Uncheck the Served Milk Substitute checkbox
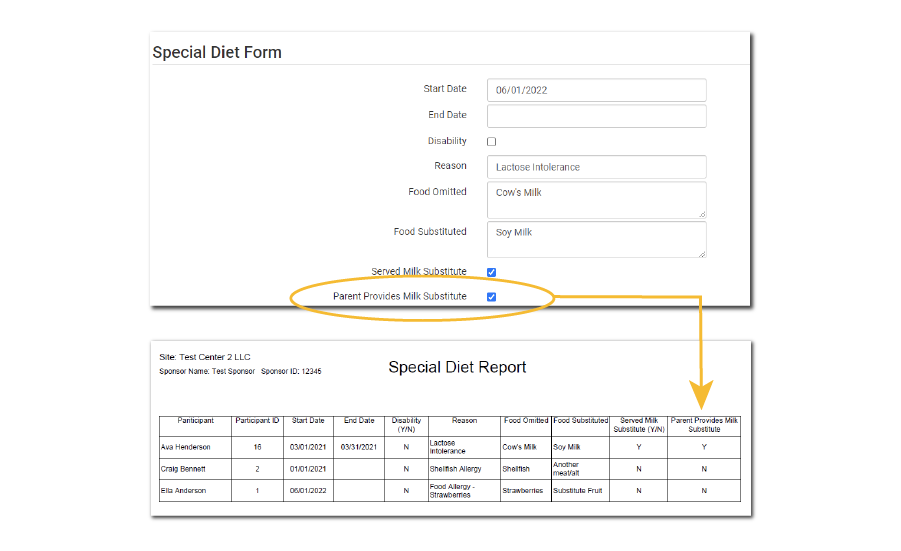The width and height of the screenshot is (901, 551). tap(491, 272)
